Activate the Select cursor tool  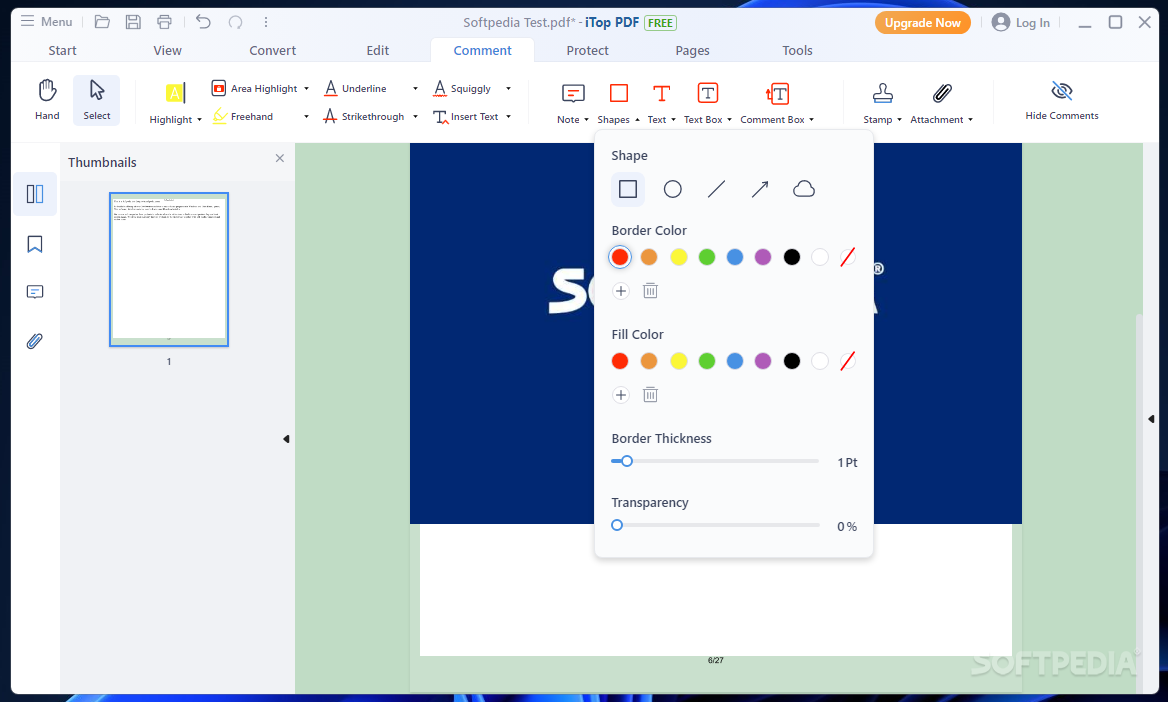tap(97, 100)
